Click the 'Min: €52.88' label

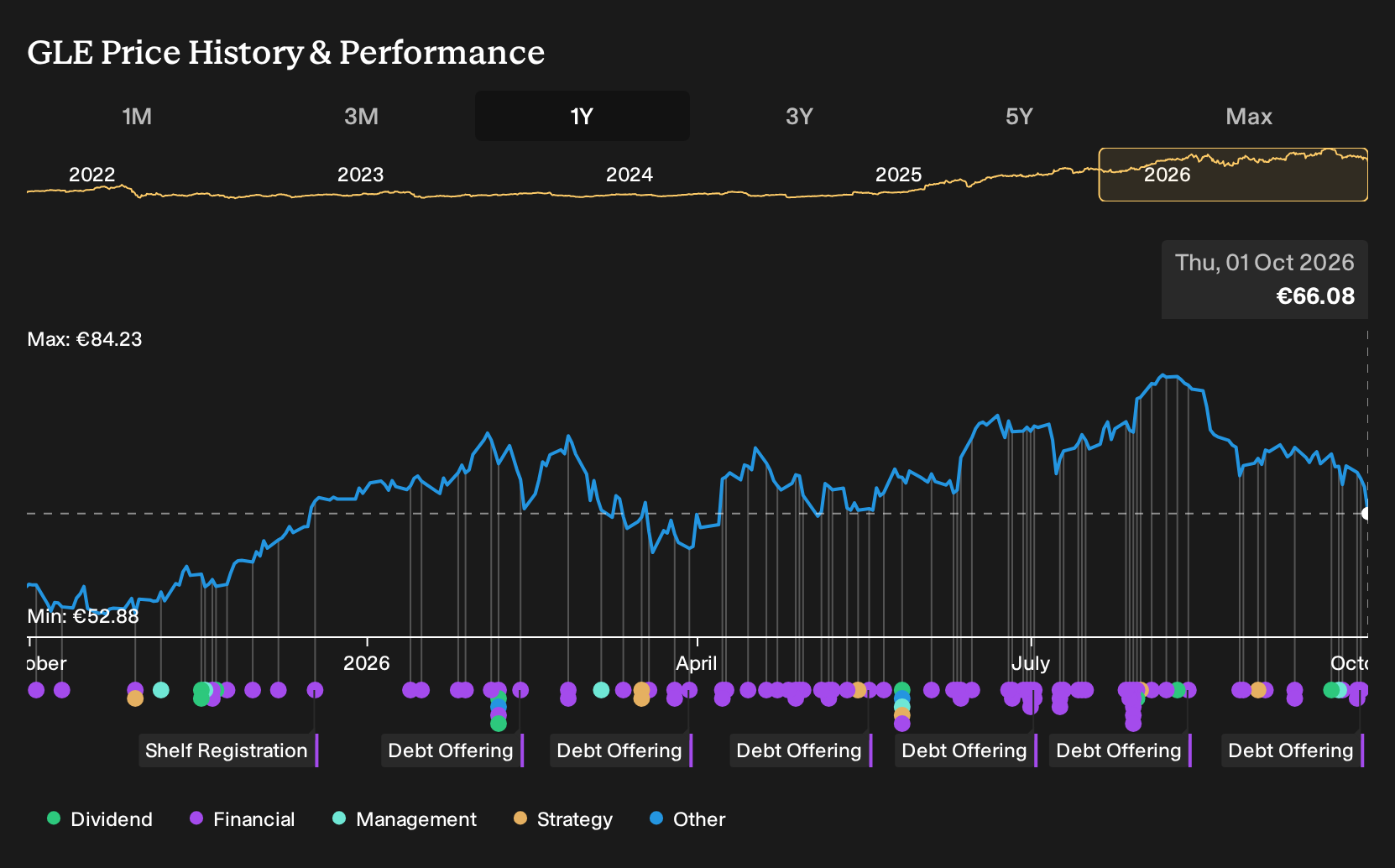(x=83, y=616)
